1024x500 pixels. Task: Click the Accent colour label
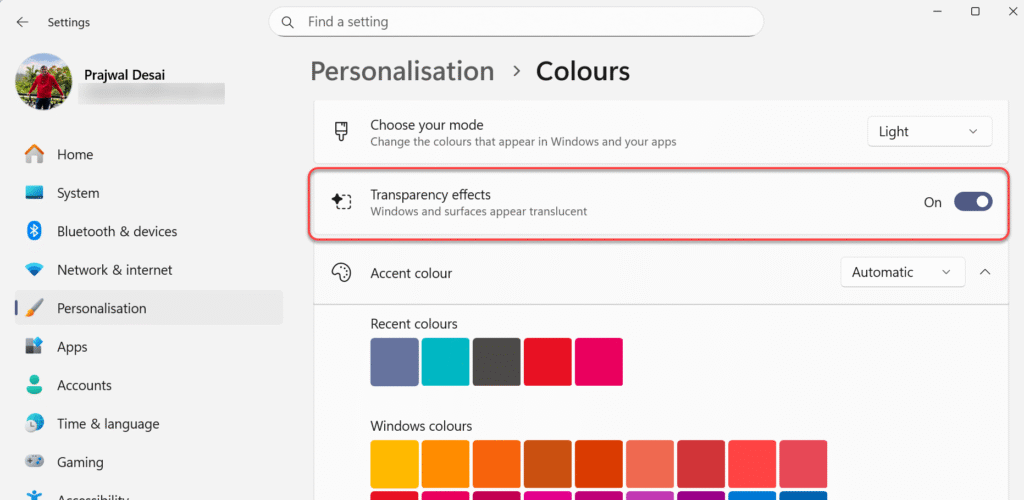tap(411, 273)
